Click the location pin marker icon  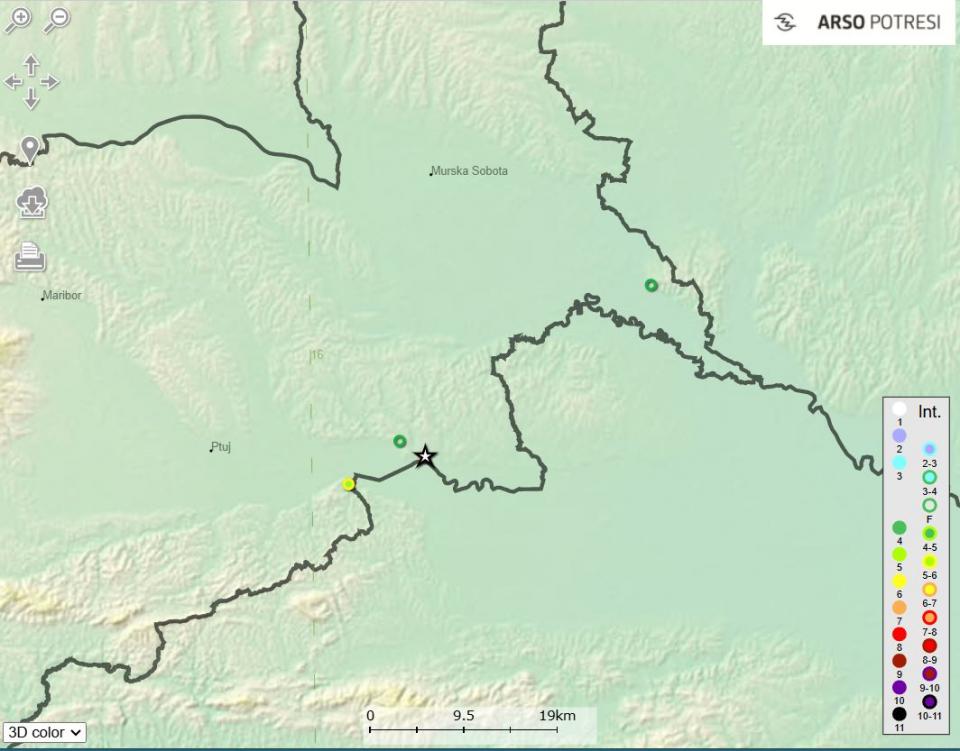tap(30, 150)
